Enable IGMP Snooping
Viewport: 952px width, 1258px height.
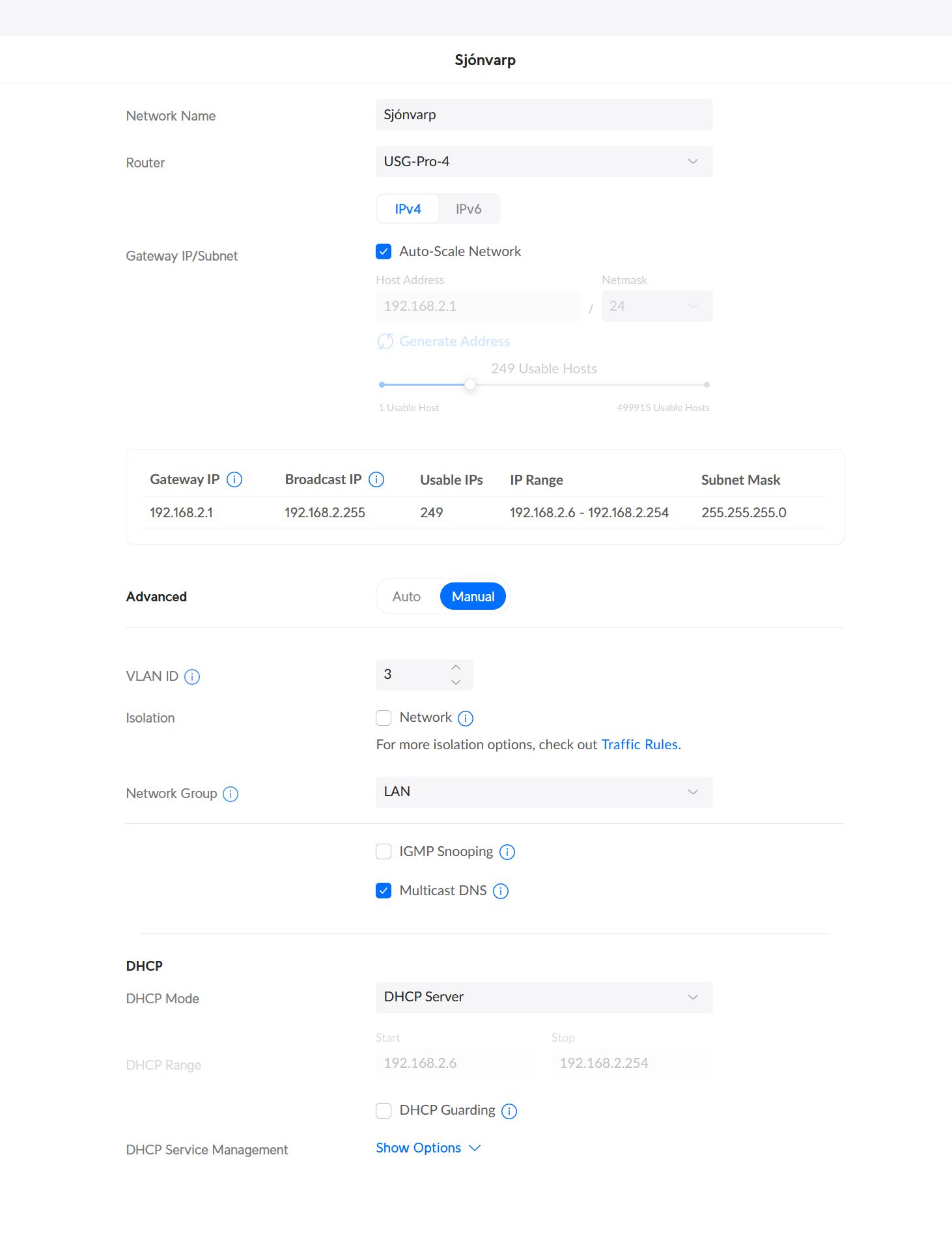tap(384, 851)
